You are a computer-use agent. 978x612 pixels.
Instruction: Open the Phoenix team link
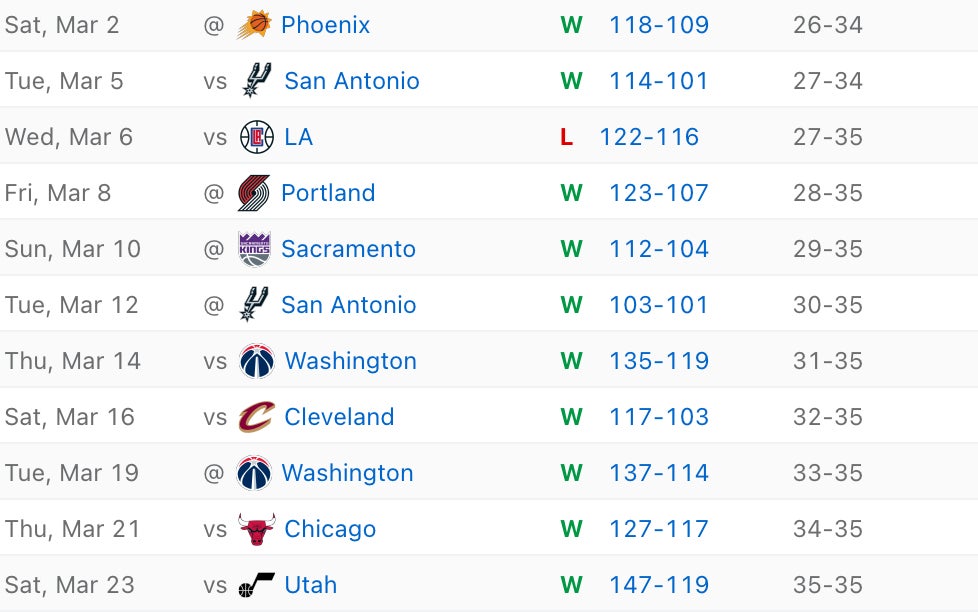(325, 25)
